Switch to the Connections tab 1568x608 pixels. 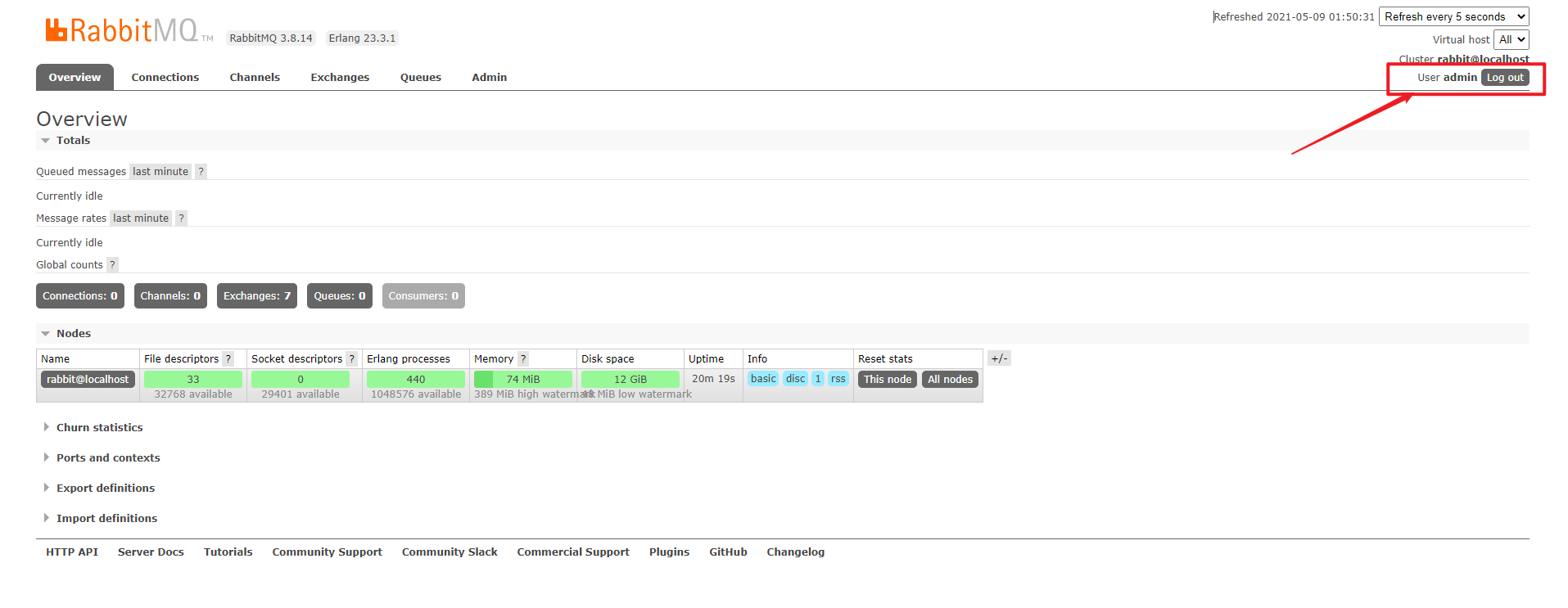pos(165,77)
